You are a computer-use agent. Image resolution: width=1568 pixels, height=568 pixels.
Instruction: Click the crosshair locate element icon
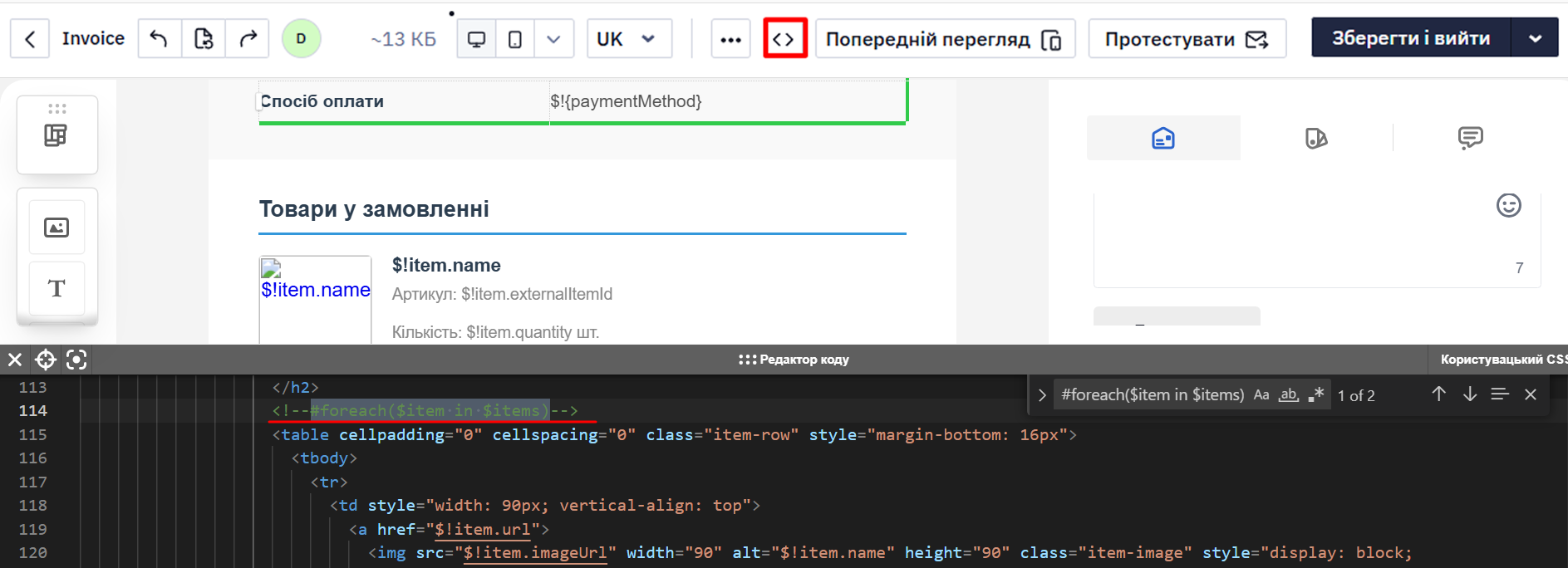pyautogui.click(x=46, y=360)
